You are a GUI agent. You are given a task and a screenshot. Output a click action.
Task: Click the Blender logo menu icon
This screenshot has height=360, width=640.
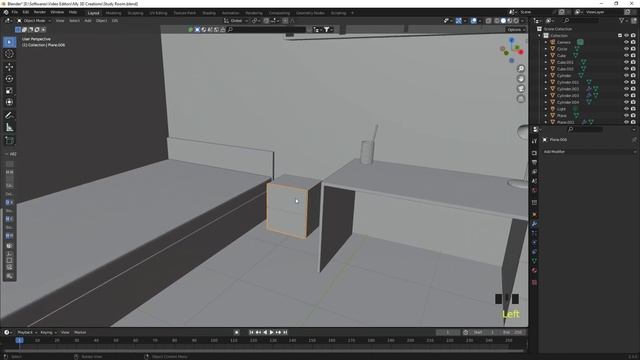[x=6, y=12]
